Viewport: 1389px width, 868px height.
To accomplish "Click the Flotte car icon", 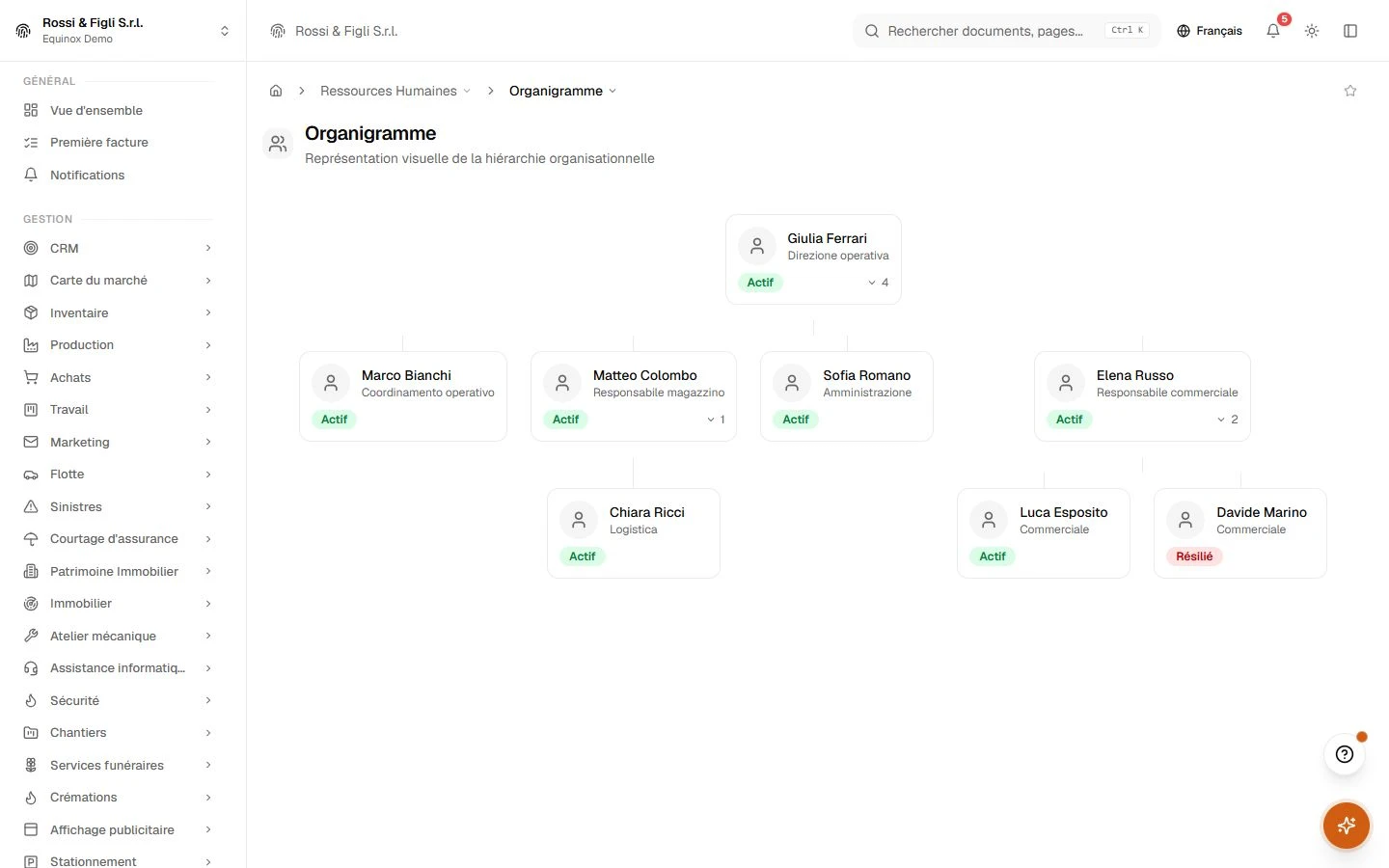I will coord(31,475).
